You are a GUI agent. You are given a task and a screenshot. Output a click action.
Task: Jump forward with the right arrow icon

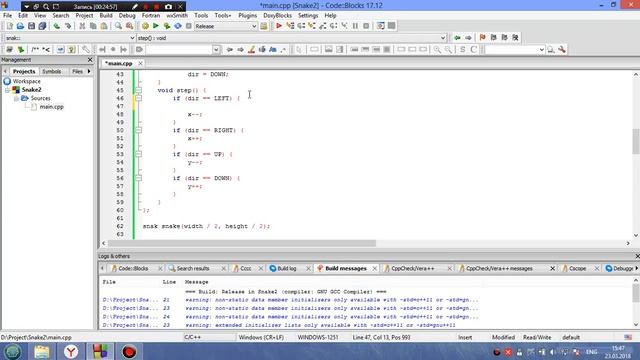468,38
